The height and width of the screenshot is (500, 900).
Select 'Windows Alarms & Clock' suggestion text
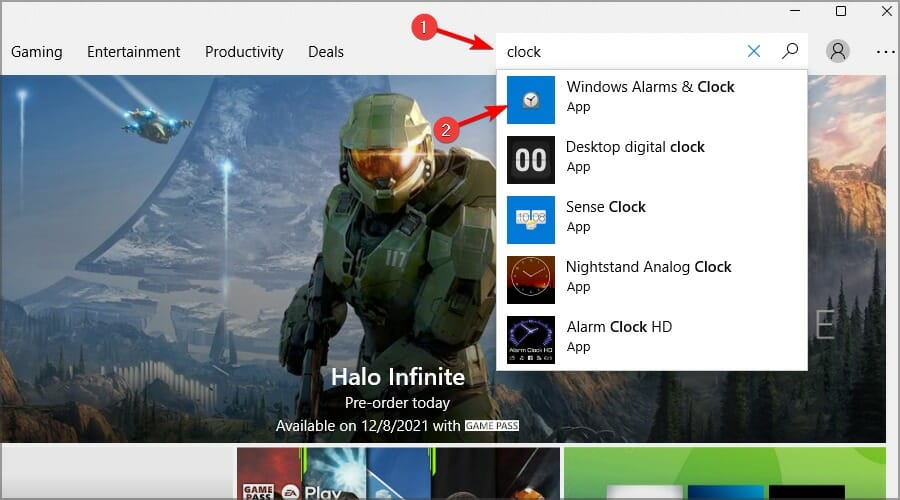coord(650,87)
